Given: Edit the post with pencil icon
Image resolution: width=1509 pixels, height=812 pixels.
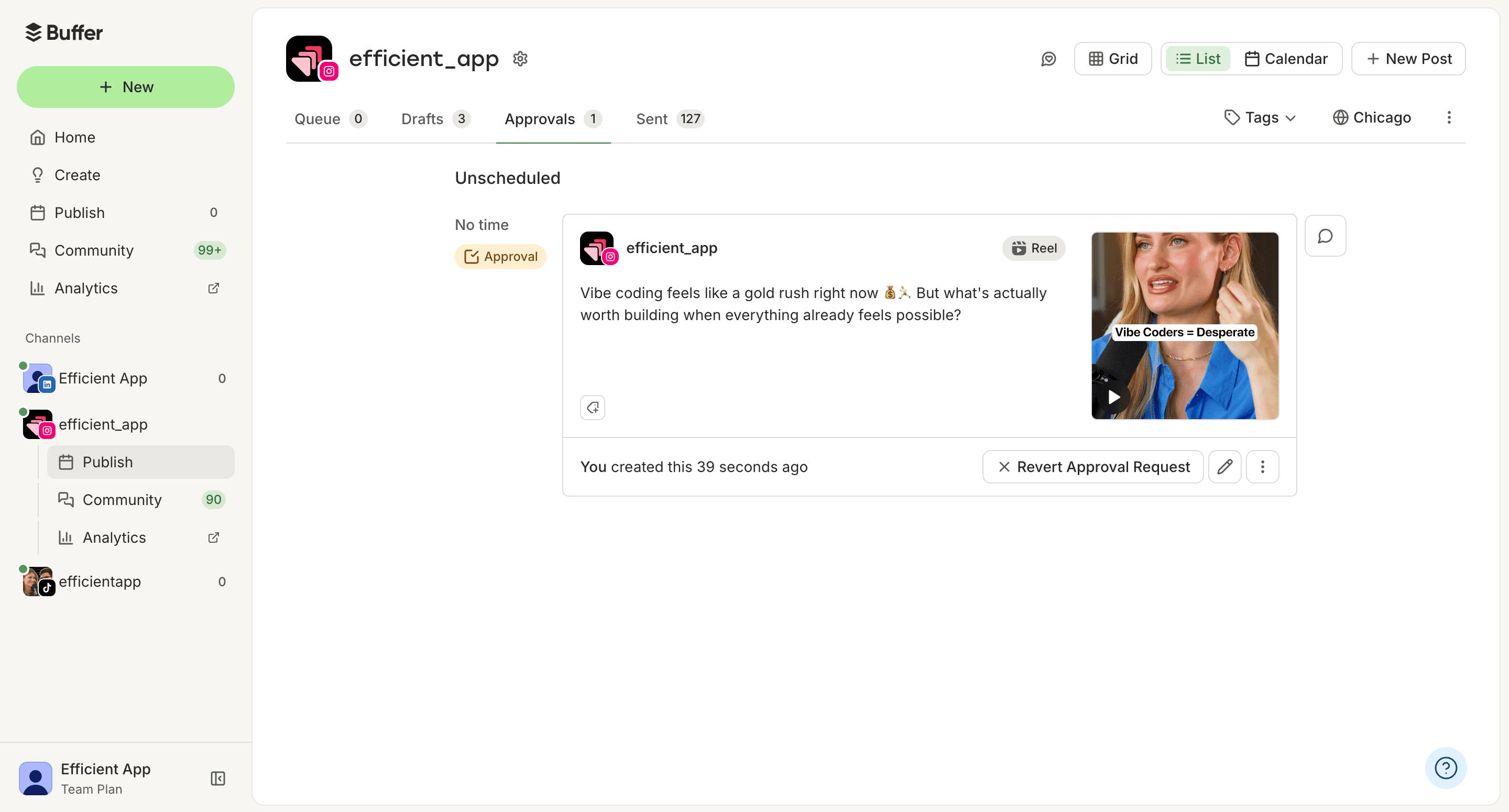Looking at the screenshot, I should point(1225,467).
